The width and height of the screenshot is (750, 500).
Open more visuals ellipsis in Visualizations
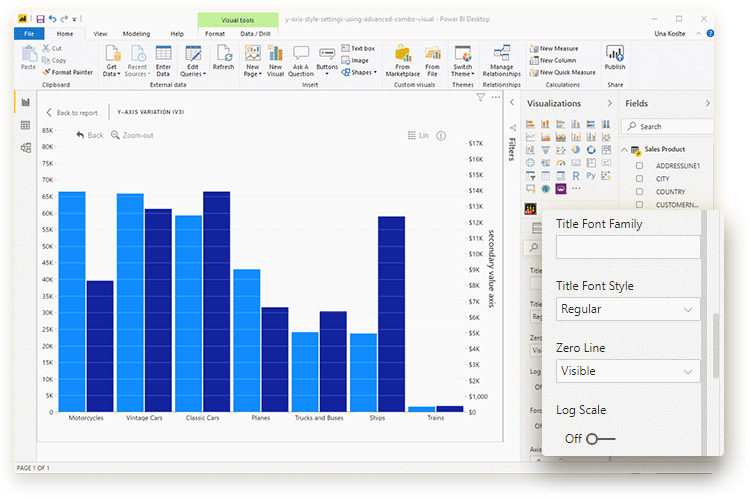576,188
